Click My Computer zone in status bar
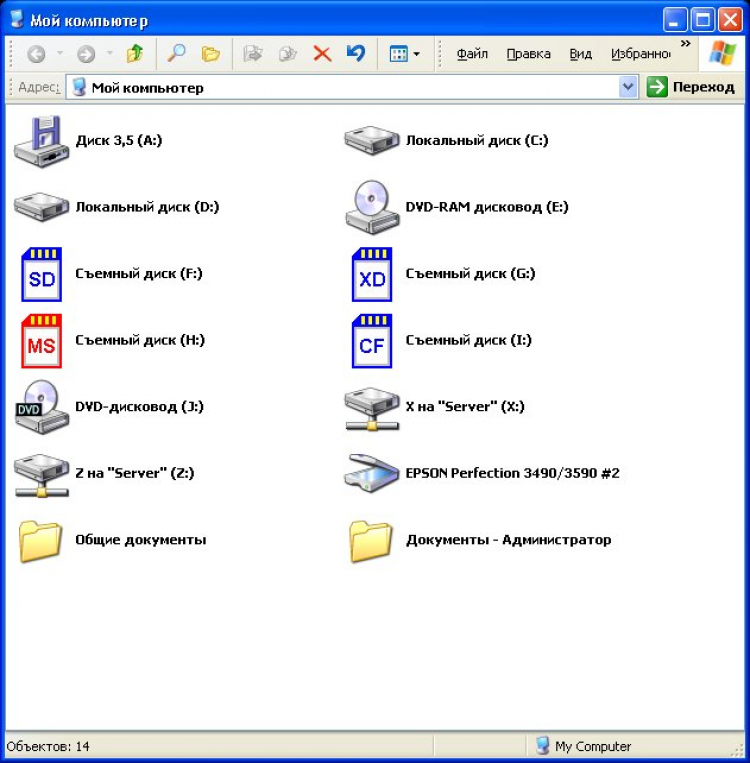Screen dimensions: 750x763 [x=583, y=746]
